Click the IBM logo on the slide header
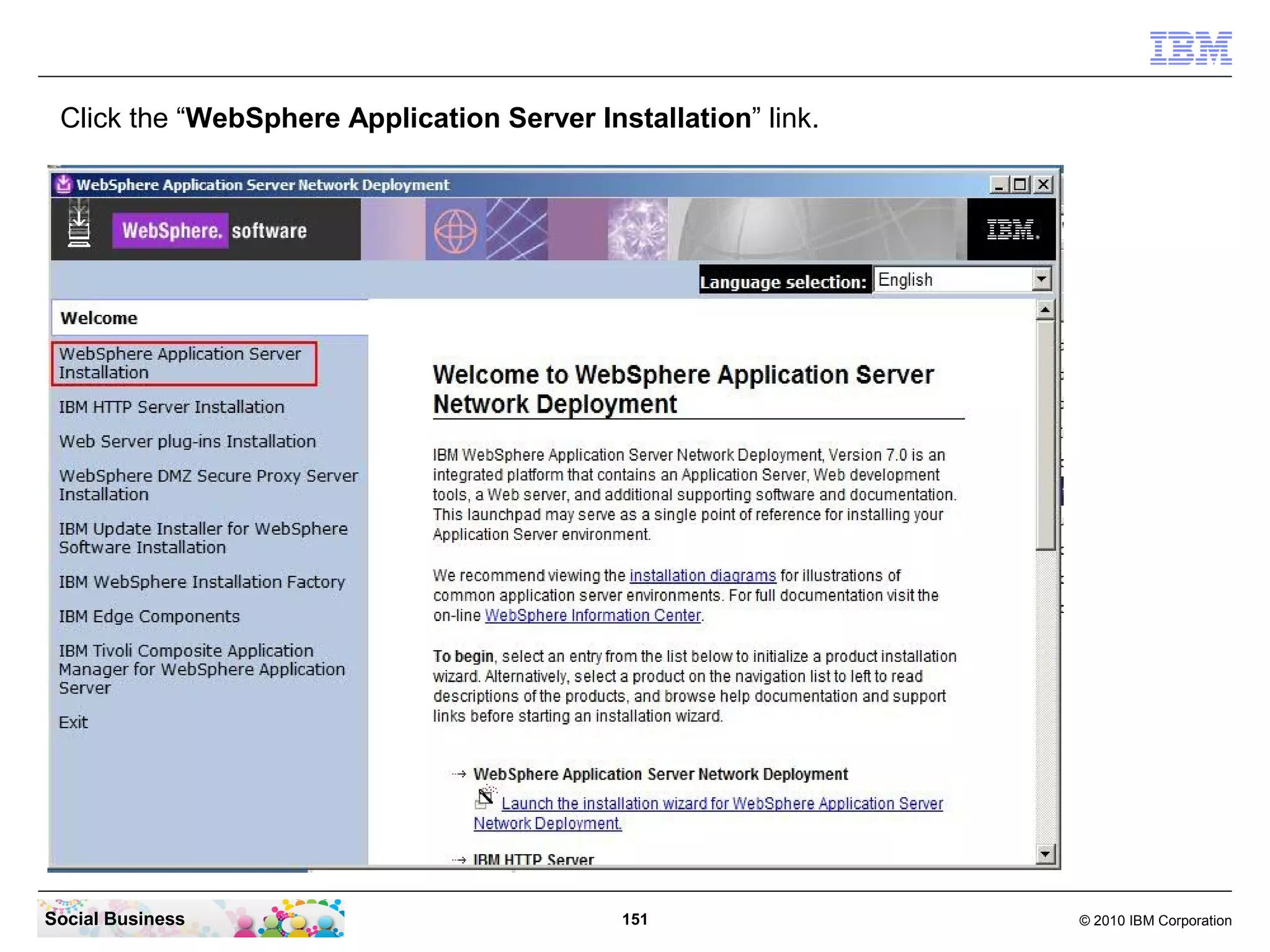The image size is (1270, 952). [x=1191, y=48]
